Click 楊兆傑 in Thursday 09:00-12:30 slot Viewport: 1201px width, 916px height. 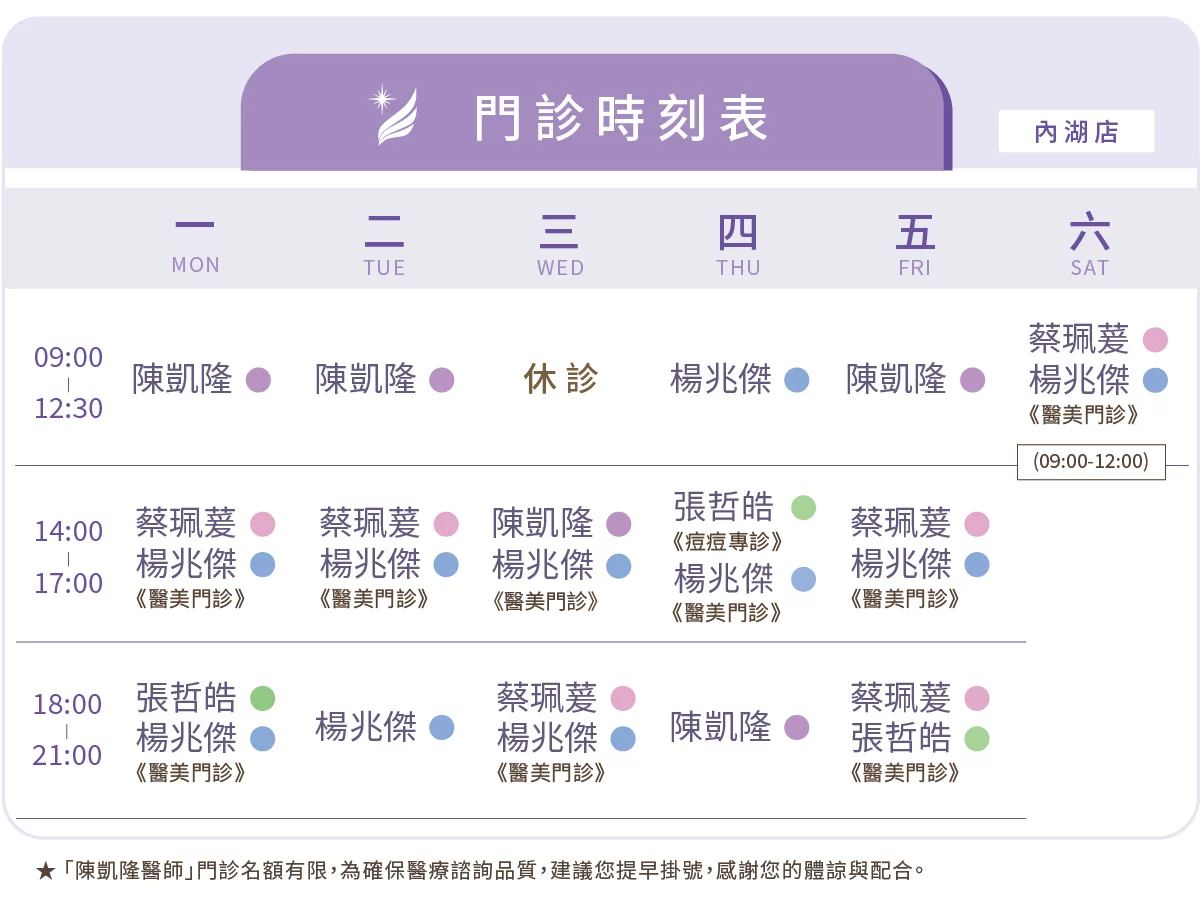pos(721,380)
